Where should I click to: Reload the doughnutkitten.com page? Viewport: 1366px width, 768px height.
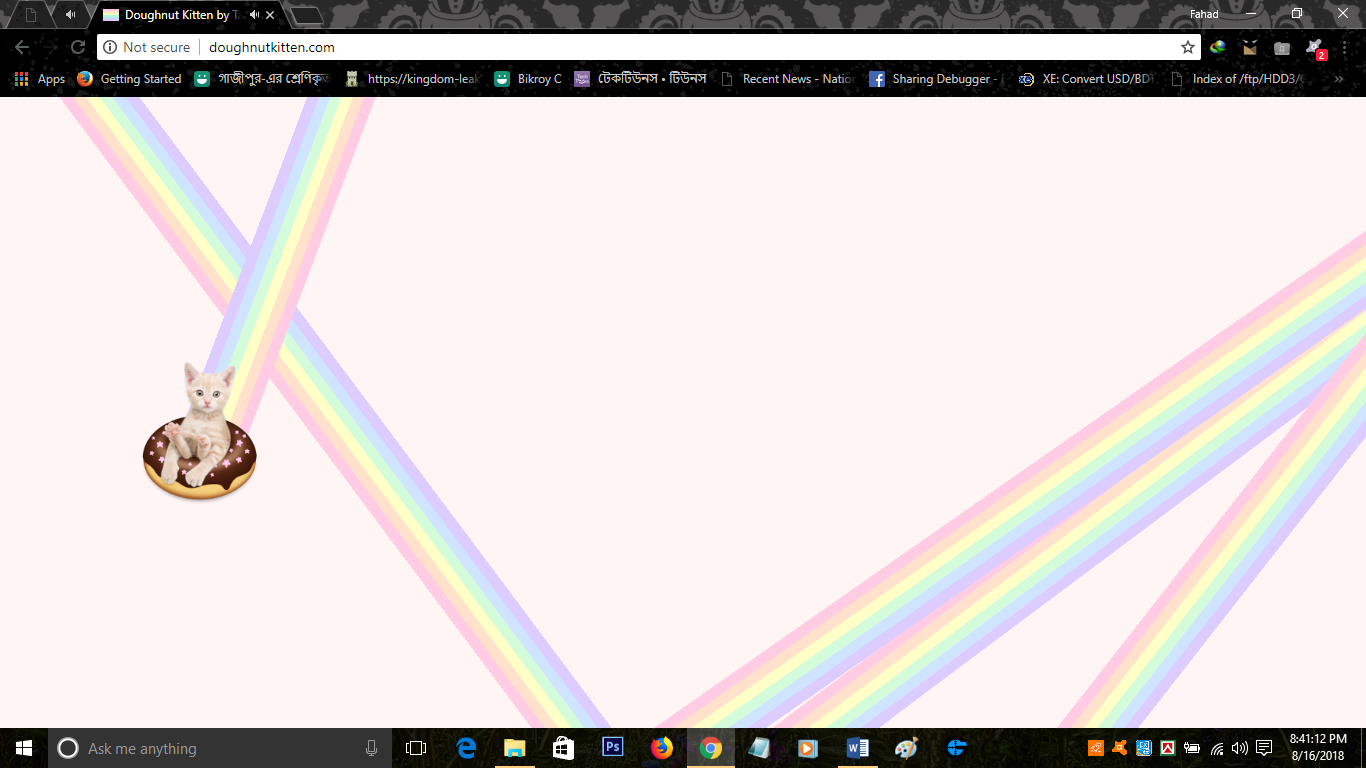[78, 47]
